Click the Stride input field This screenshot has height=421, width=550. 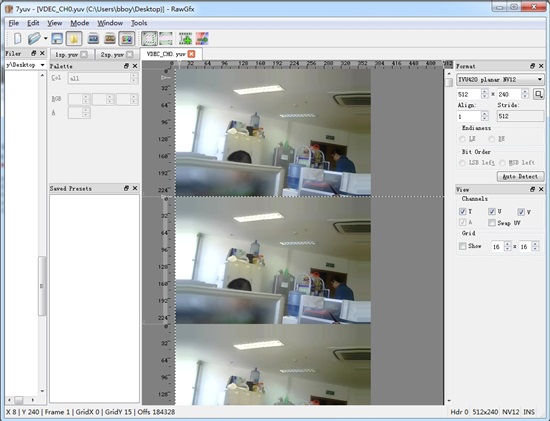[521, 116]
